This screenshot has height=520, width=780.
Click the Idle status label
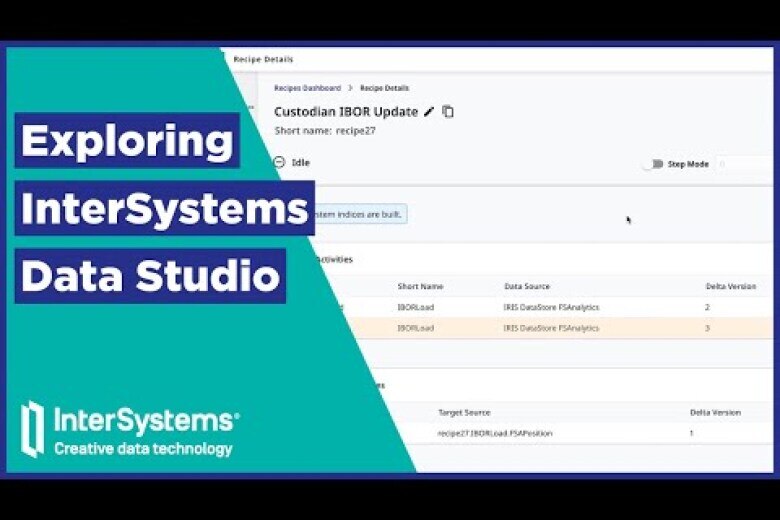click(x=300, y=163)
